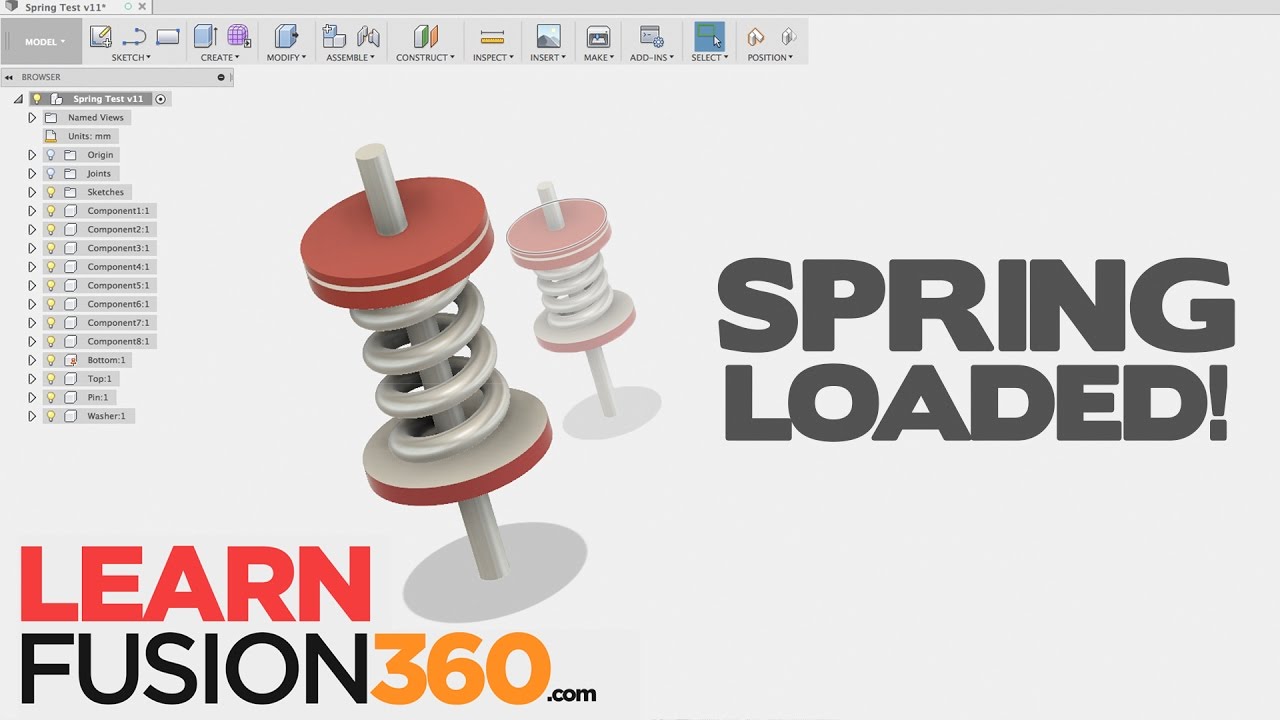
Task: Select Component3:1 in the browser
Action: pyautogui.click(x=118, y=248)
